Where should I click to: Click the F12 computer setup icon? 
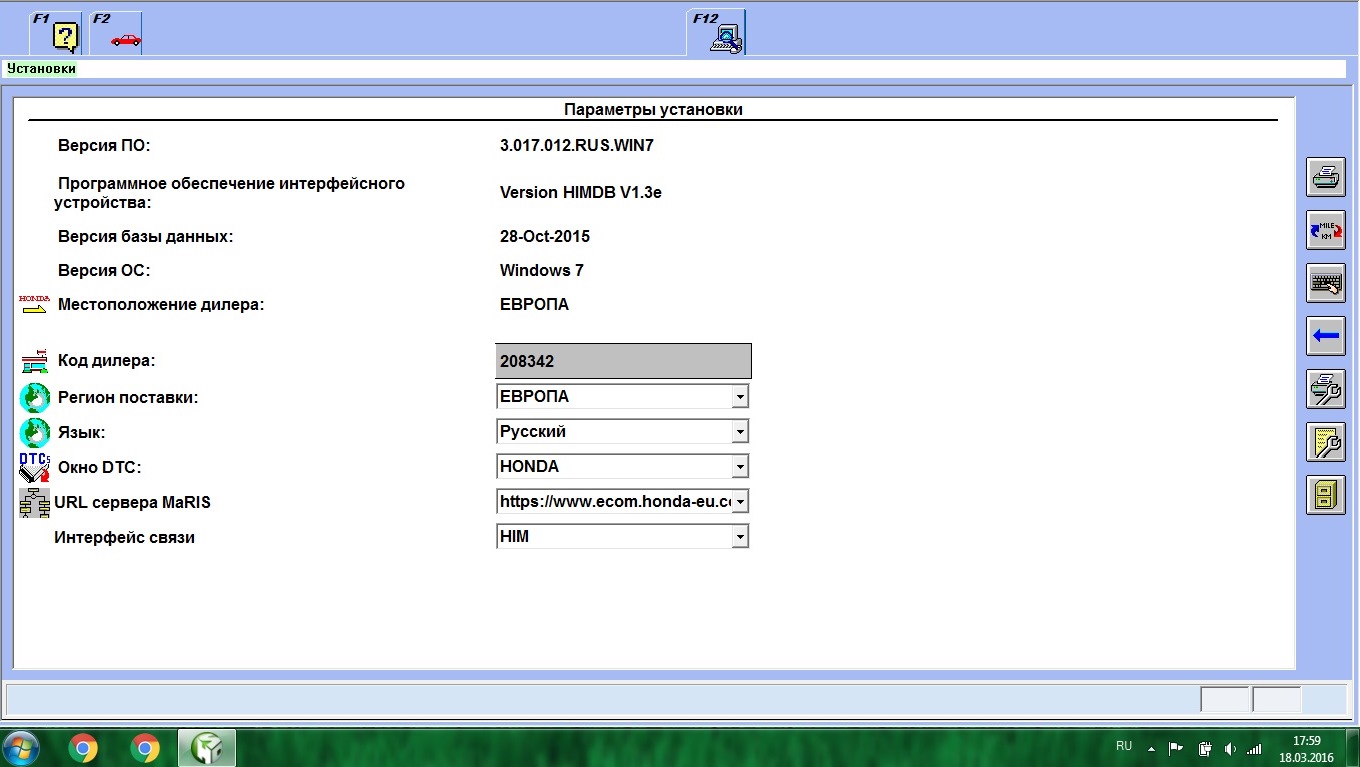tap(716, 33)
